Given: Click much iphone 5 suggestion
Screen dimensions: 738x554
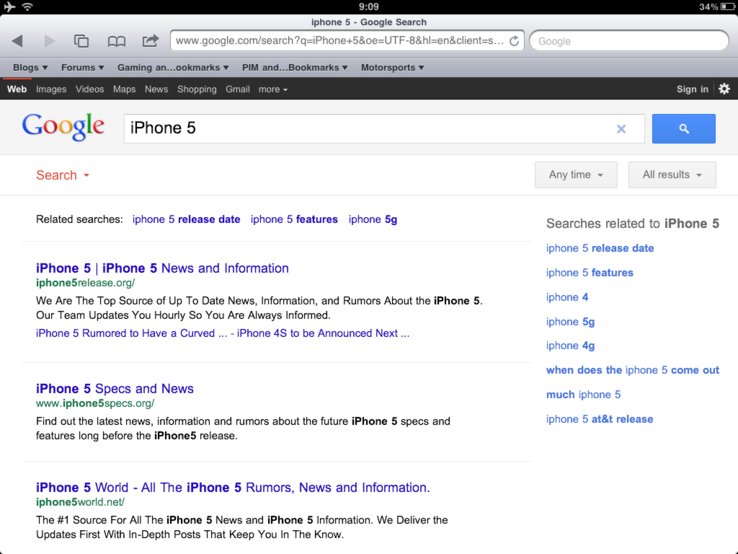Looking at the screenshot, I should 584,394.
